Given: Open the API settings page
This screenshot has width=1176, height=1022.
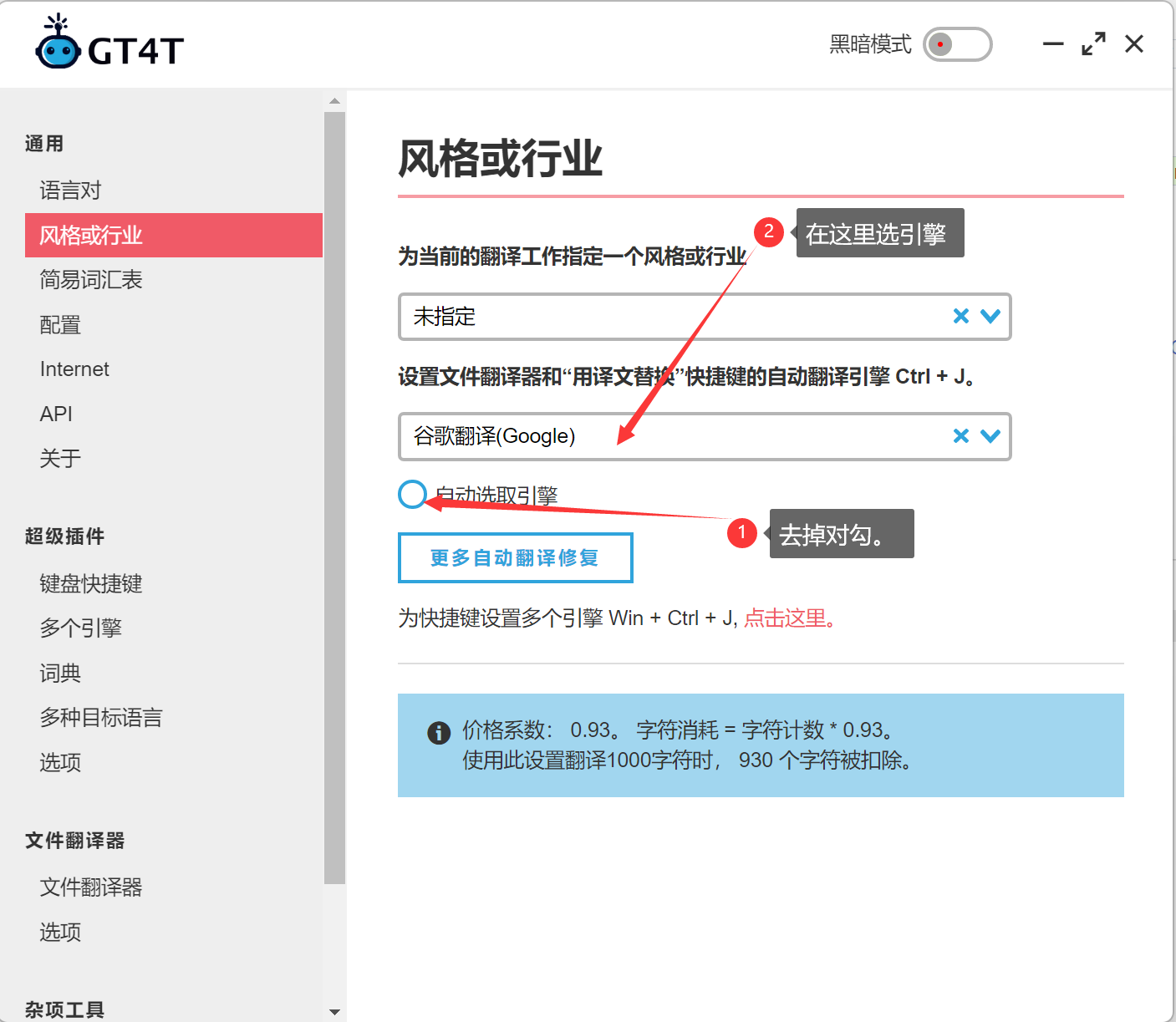Looking at the screenshot, I should coord(55,413).
